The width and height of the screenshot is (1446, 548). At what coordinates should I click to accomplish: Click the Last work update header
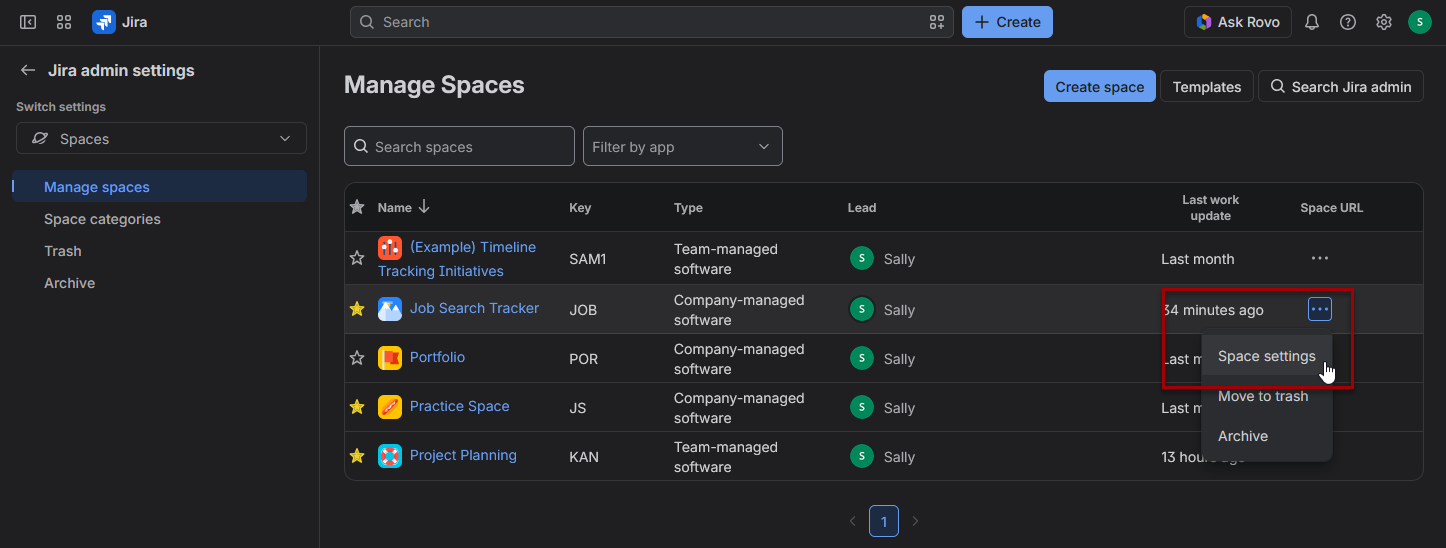coord(1210,208)
